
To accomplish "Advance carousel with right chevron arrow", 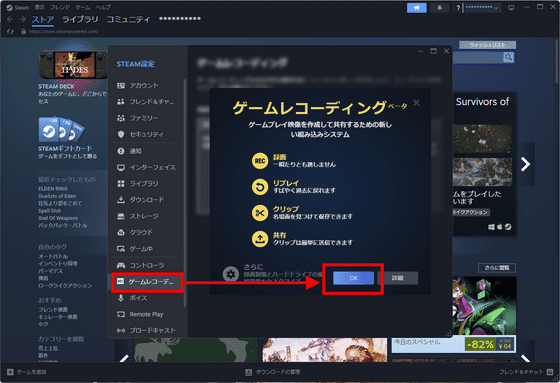I will 525,164.
